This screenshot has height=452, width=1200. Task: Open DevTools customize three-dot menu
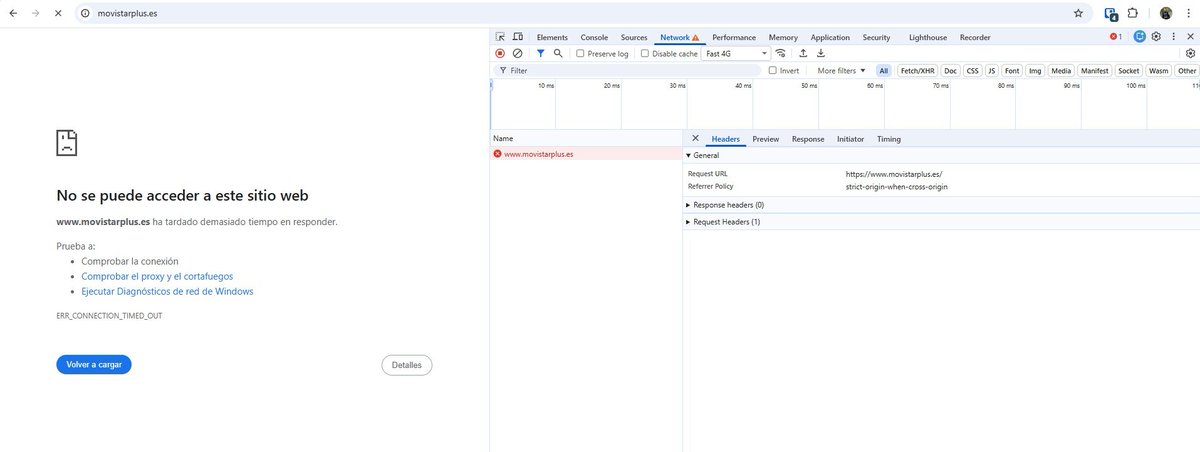[1171, 37]
